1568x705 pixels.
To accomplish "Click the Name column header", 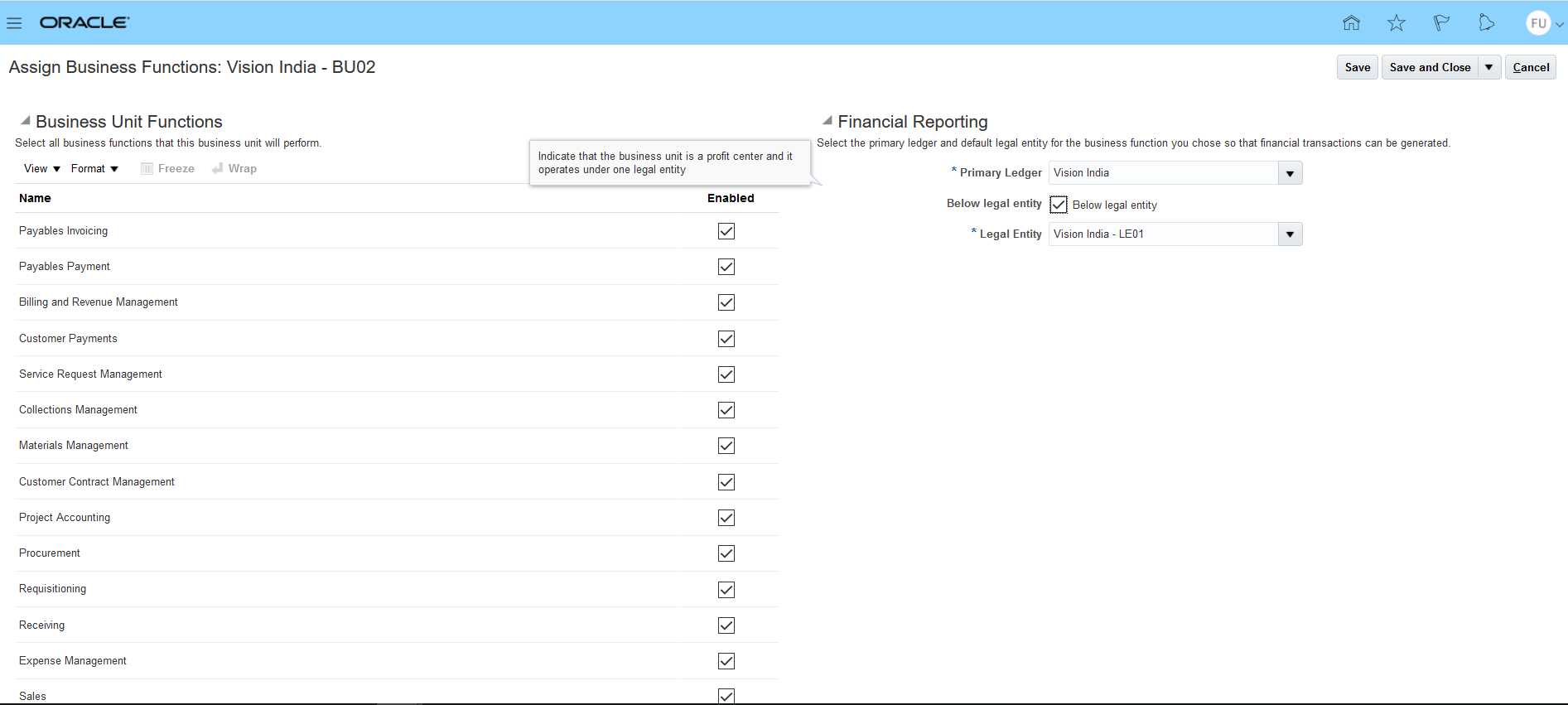I will [35, 198].
